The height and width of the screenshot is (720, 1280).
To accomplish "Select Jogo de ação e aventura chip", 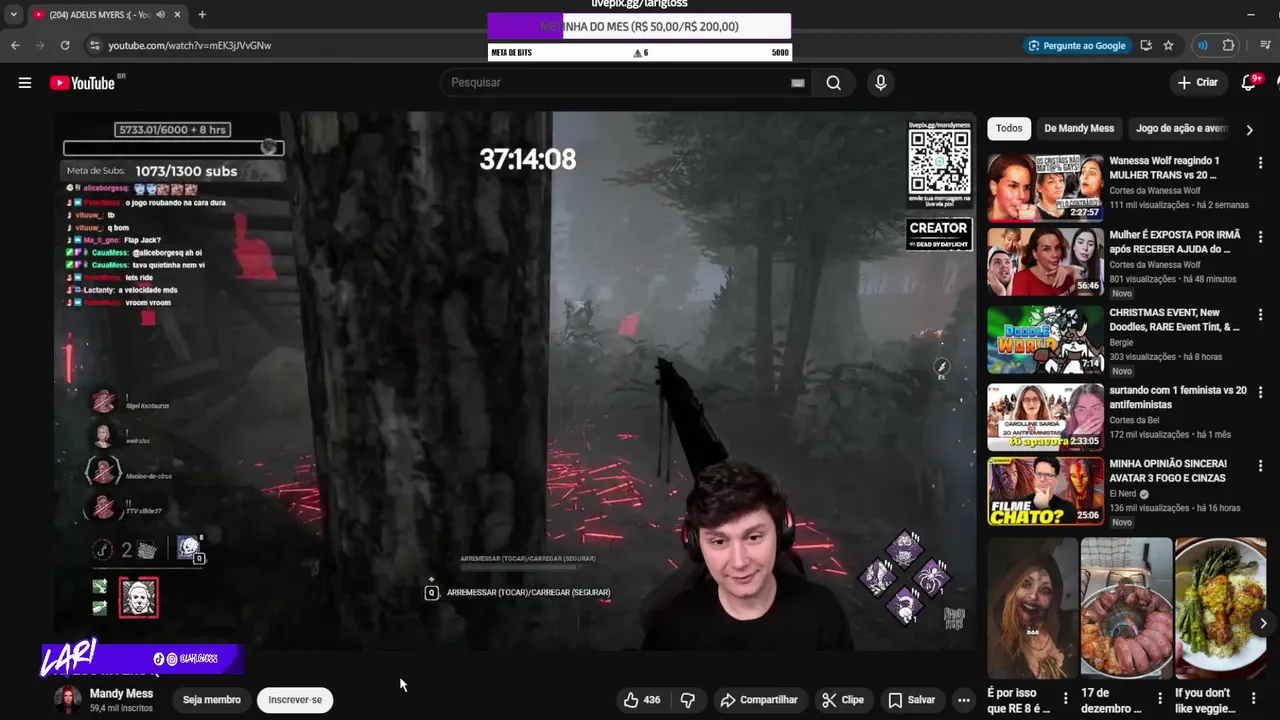I will tap(1180, 128).
